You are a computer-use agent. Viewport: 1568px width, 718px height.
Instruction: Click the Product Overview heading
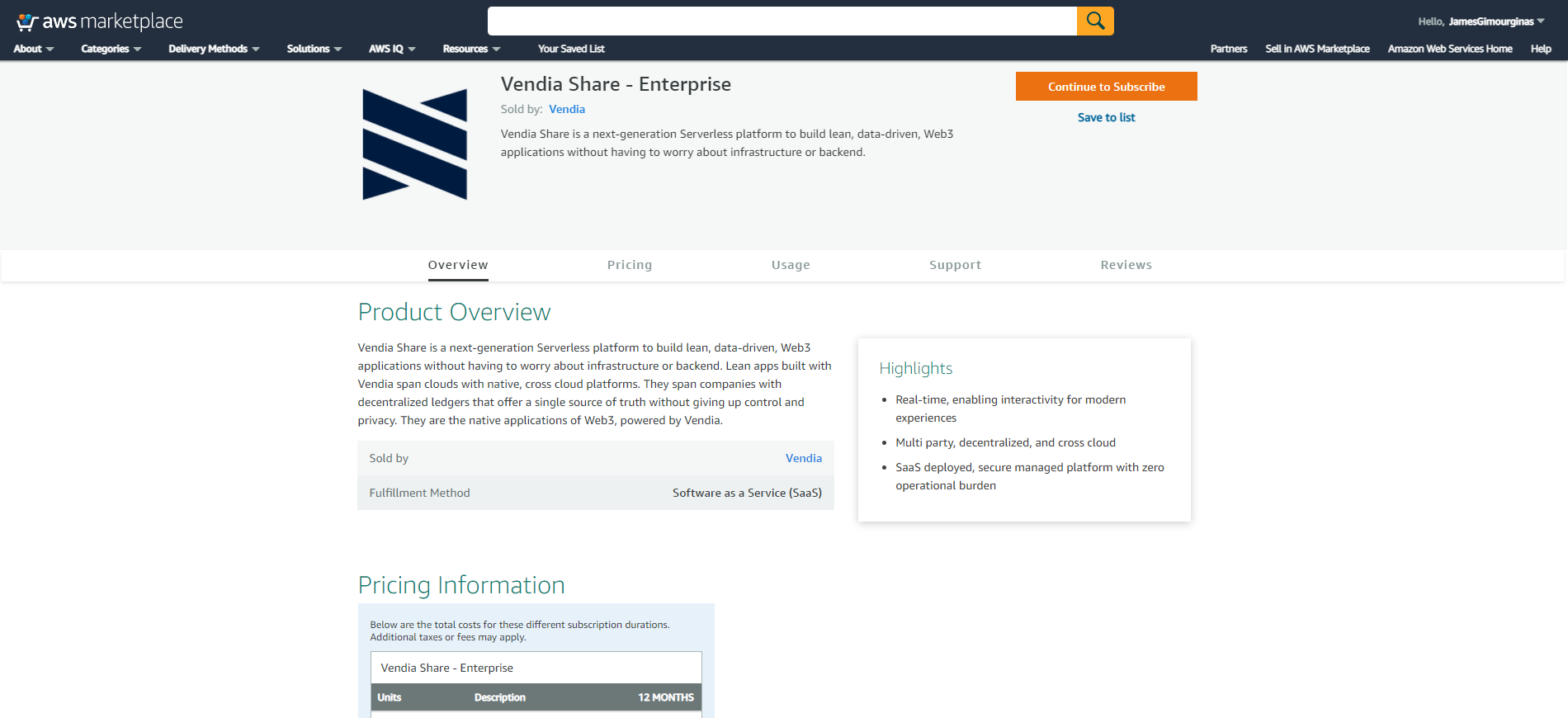pyautogui.click(x=454, y=312)
